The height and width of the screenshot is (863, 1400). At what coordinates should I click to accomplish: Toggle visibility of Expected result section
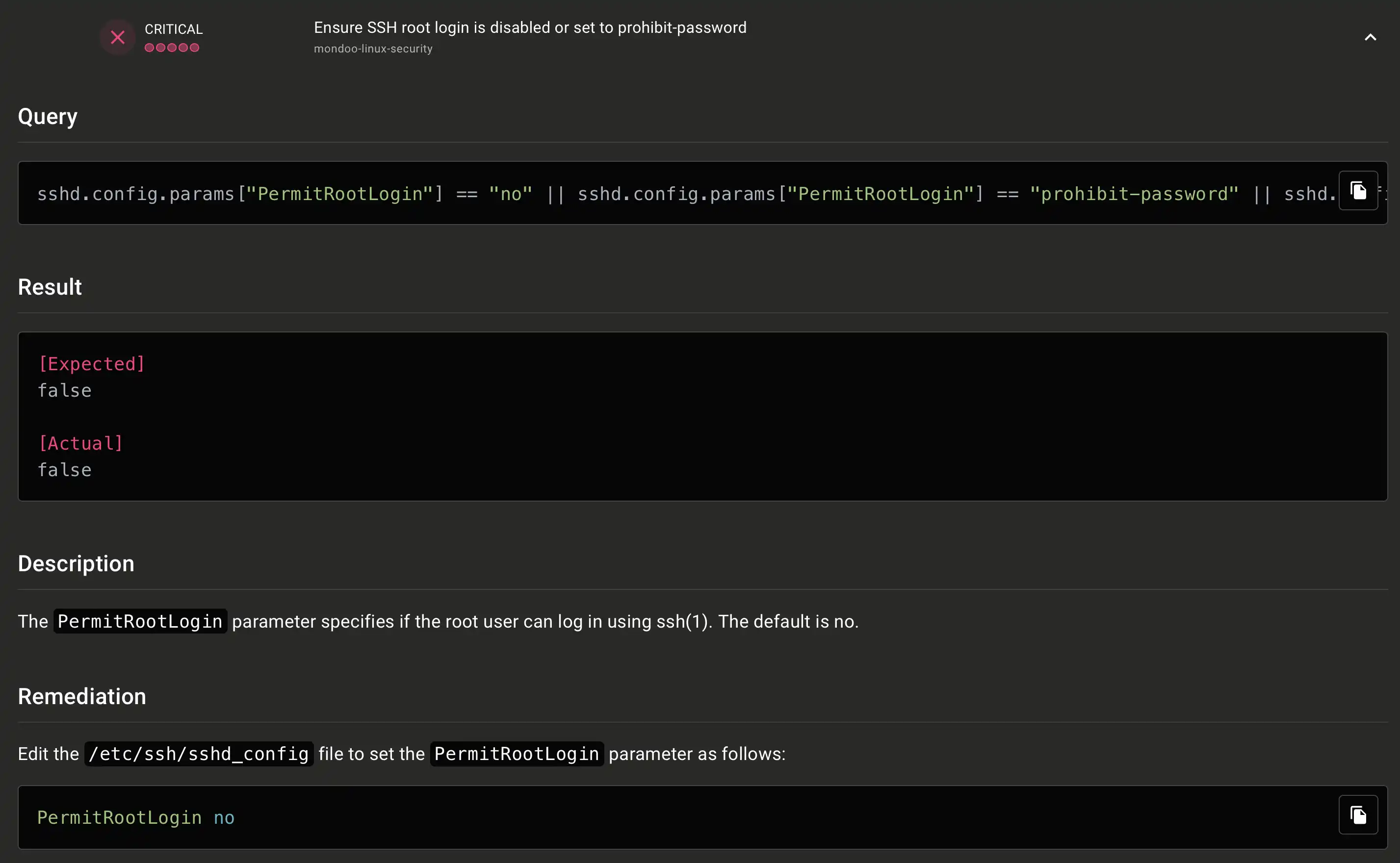[92, 363]
